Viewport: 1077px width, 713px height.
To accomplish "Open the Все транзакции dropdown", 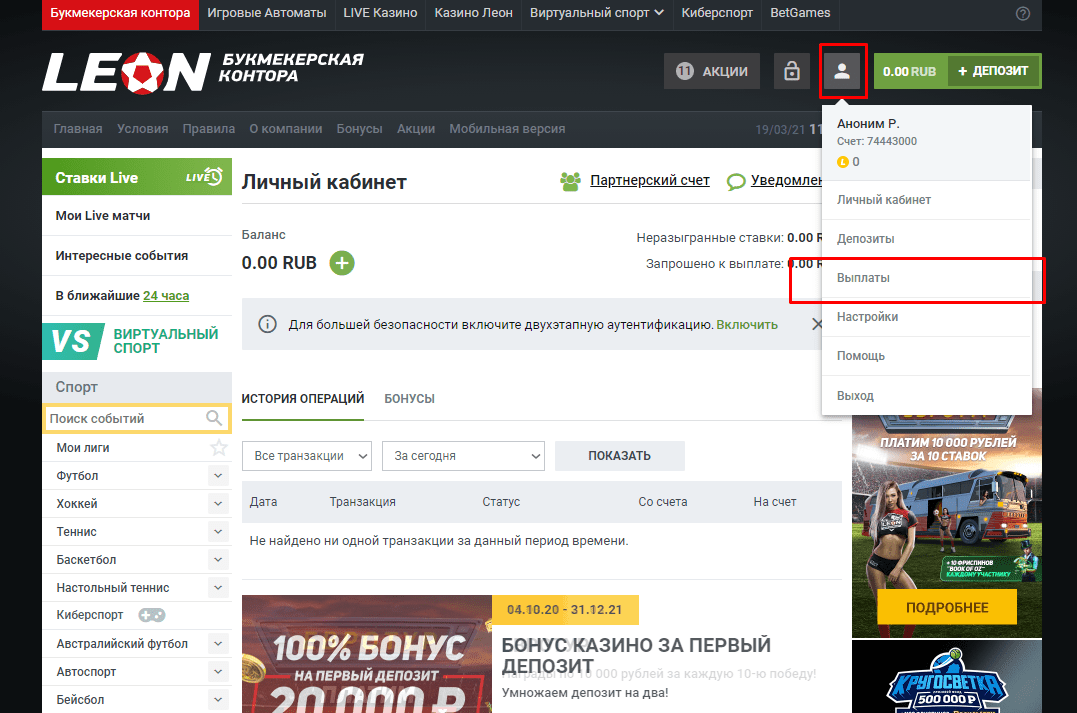I will 307,456.
